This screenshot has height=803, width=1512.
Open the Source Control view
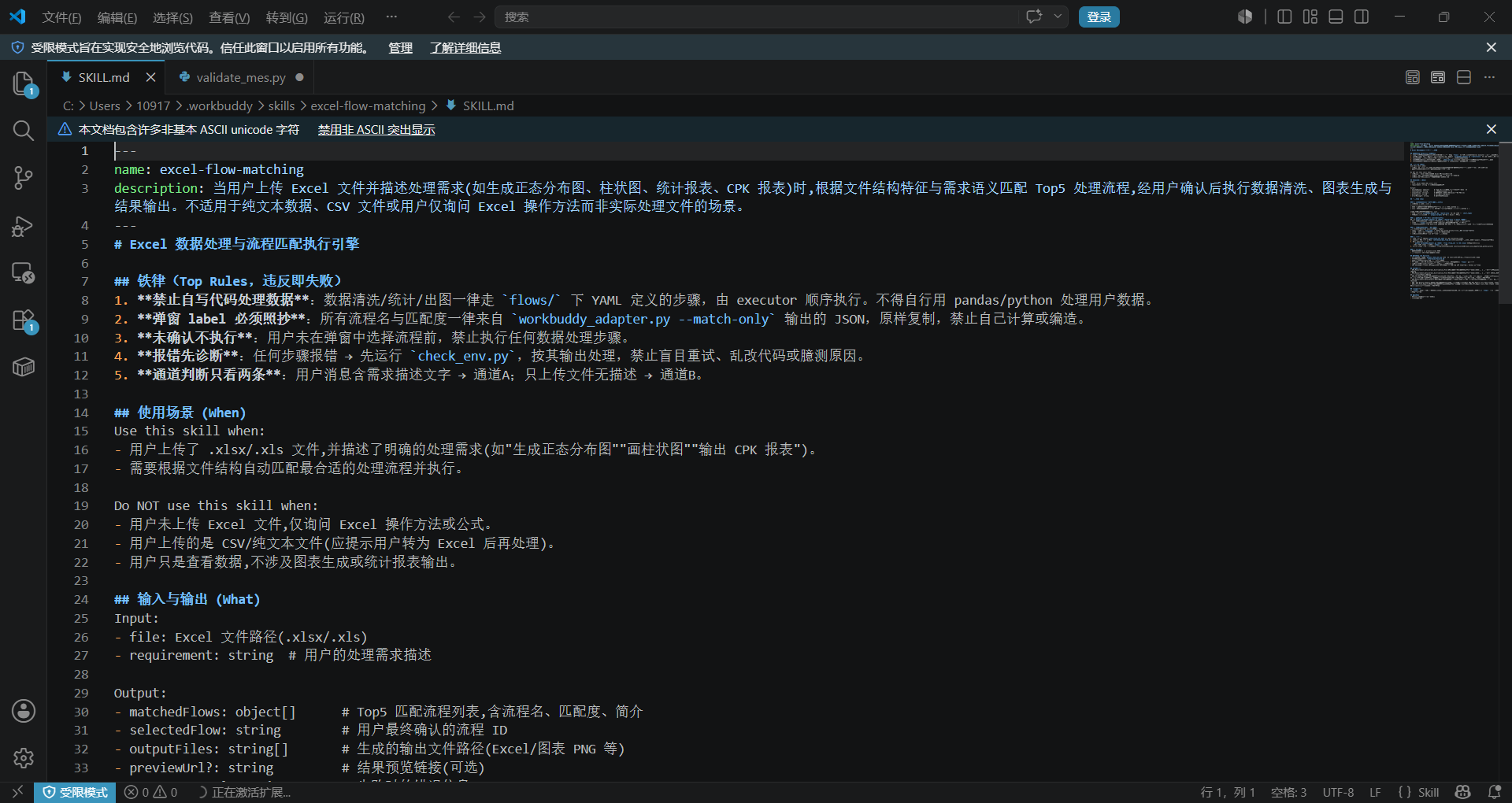click(x=24, y=178)
